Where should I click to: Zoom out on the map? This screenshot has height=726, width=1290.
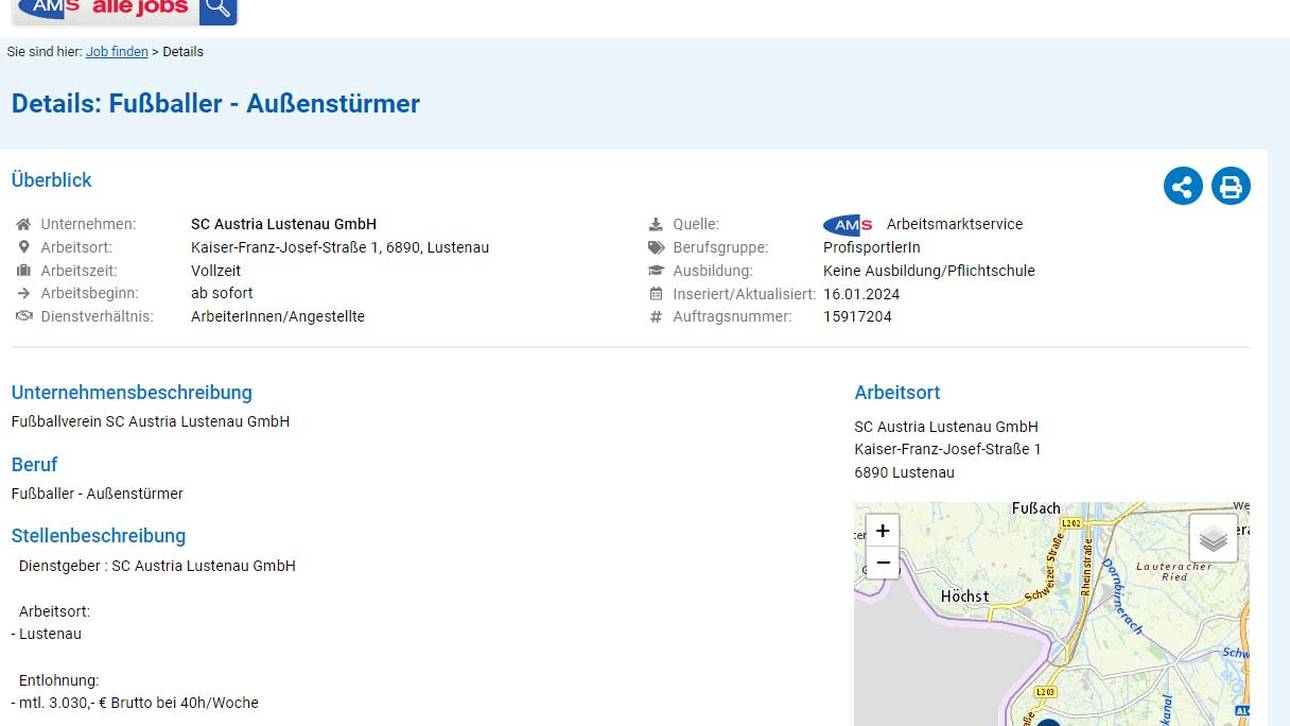click(882, 563)
